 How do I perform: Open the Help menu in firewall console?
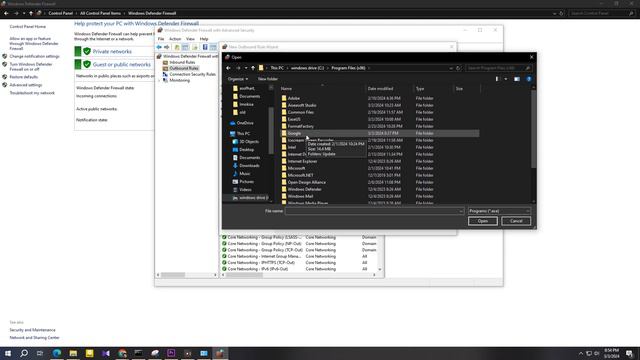coord(204,39)
